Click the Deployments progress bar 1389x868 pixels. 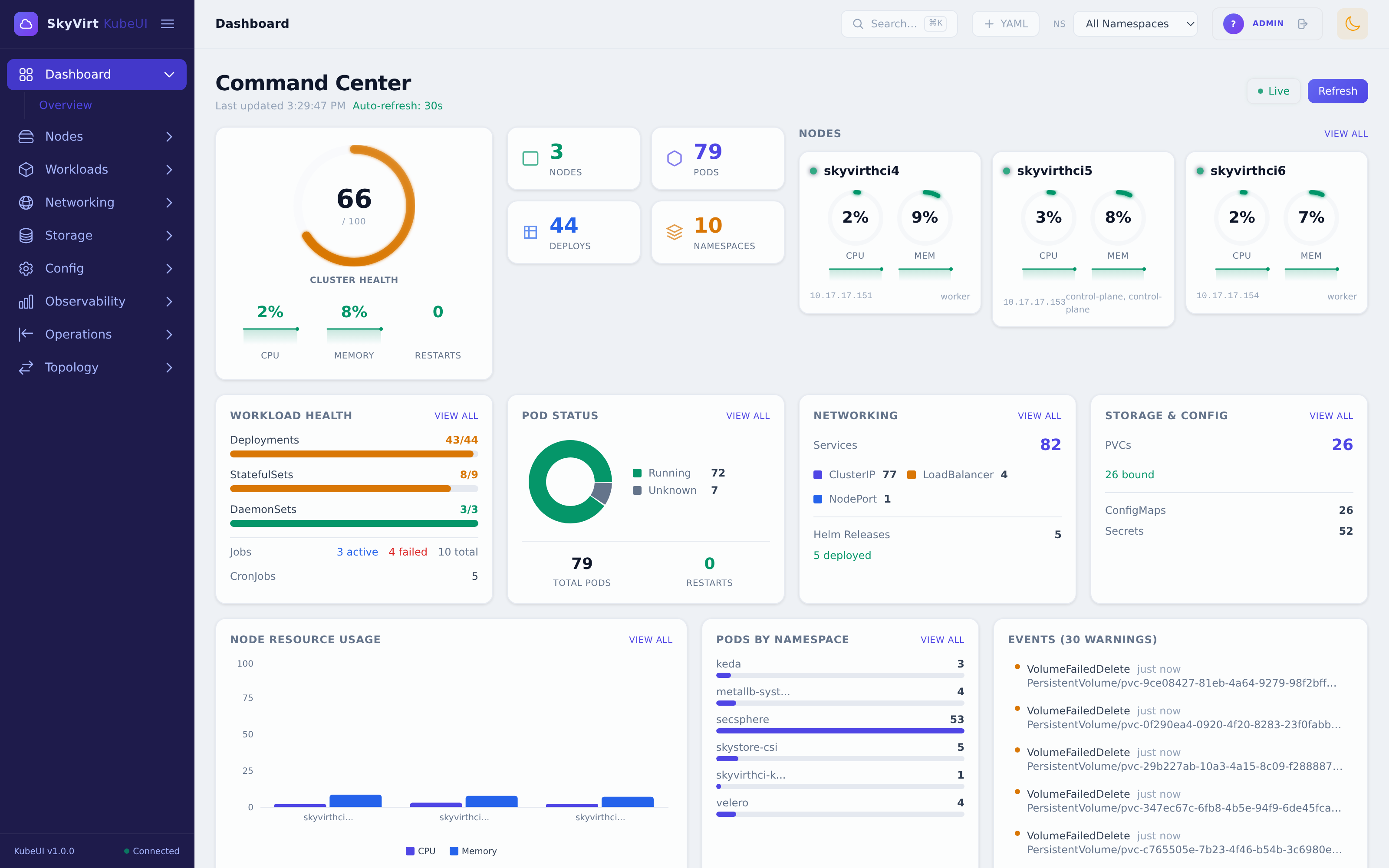pos(354,454)
